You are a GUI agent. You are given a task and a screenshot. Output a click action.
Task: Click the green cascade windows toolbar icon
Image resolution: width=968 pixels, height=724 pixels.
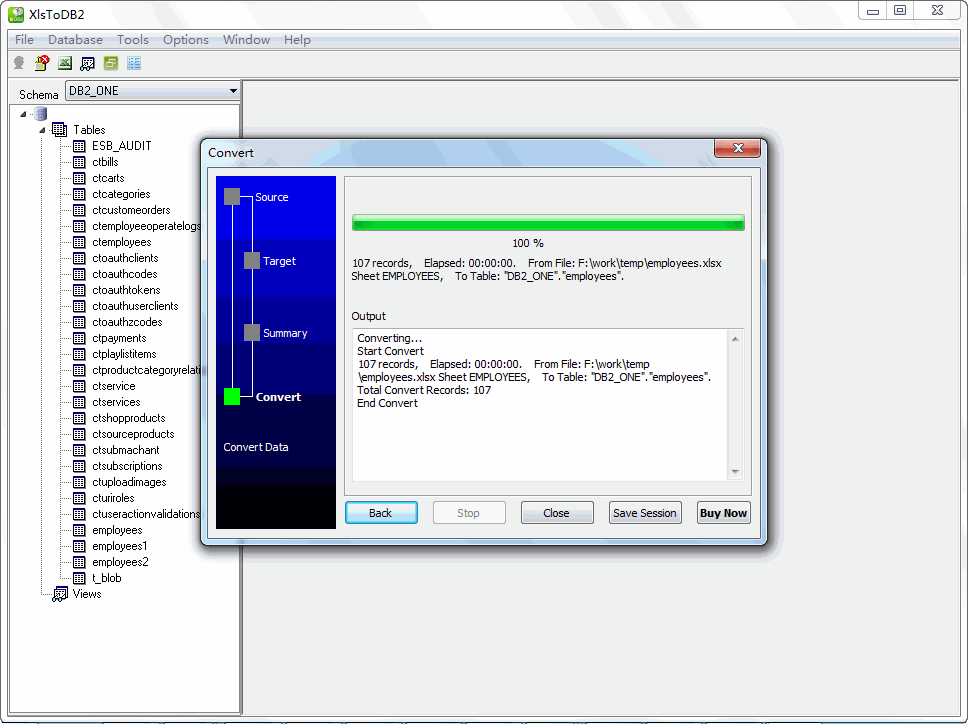tap(111, 63)
